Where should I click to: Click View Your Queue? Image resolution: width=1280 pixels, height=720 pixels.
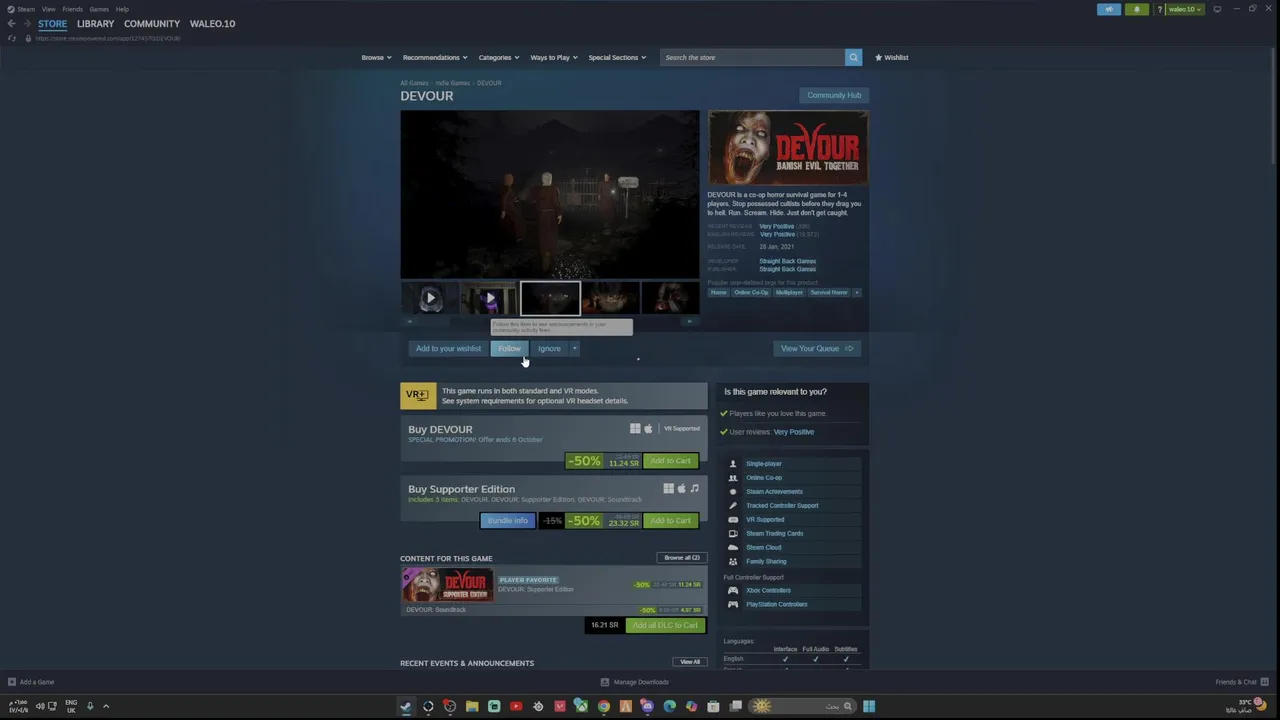(816, 348)
